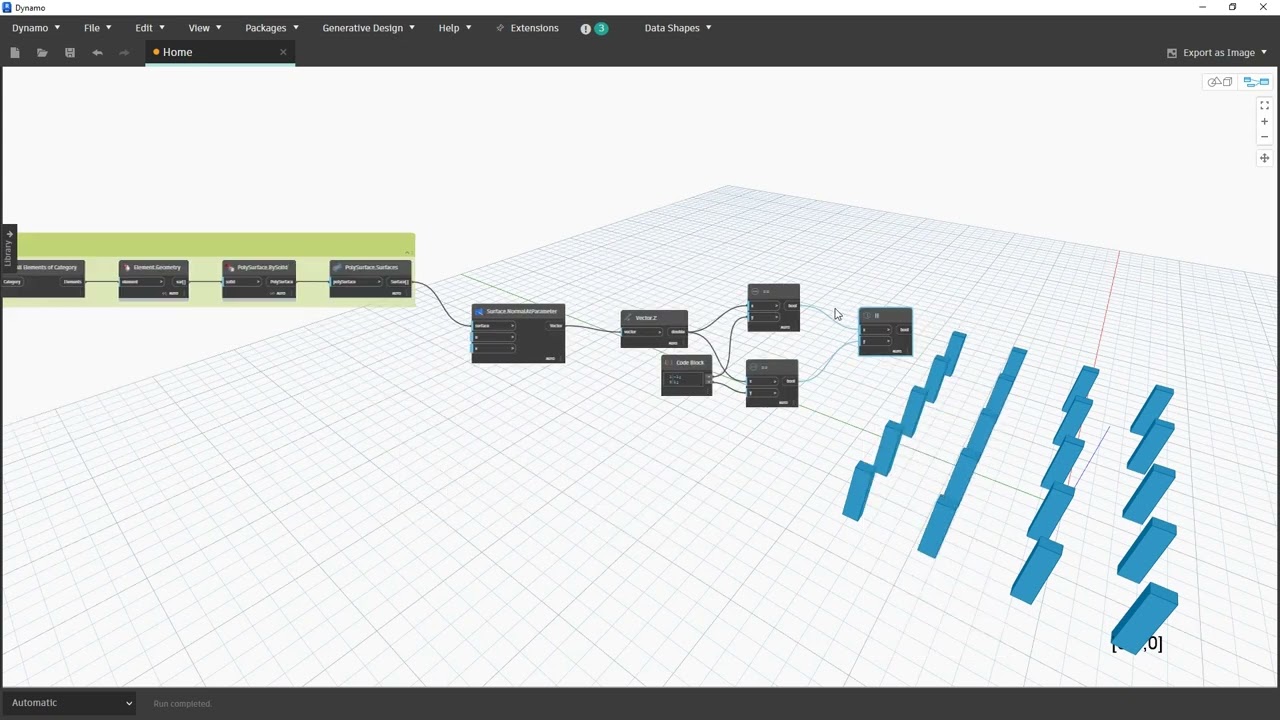Create a new file via toolbar icon
The height and width of the screenshot is (720, 1280).
pos(15,52)
